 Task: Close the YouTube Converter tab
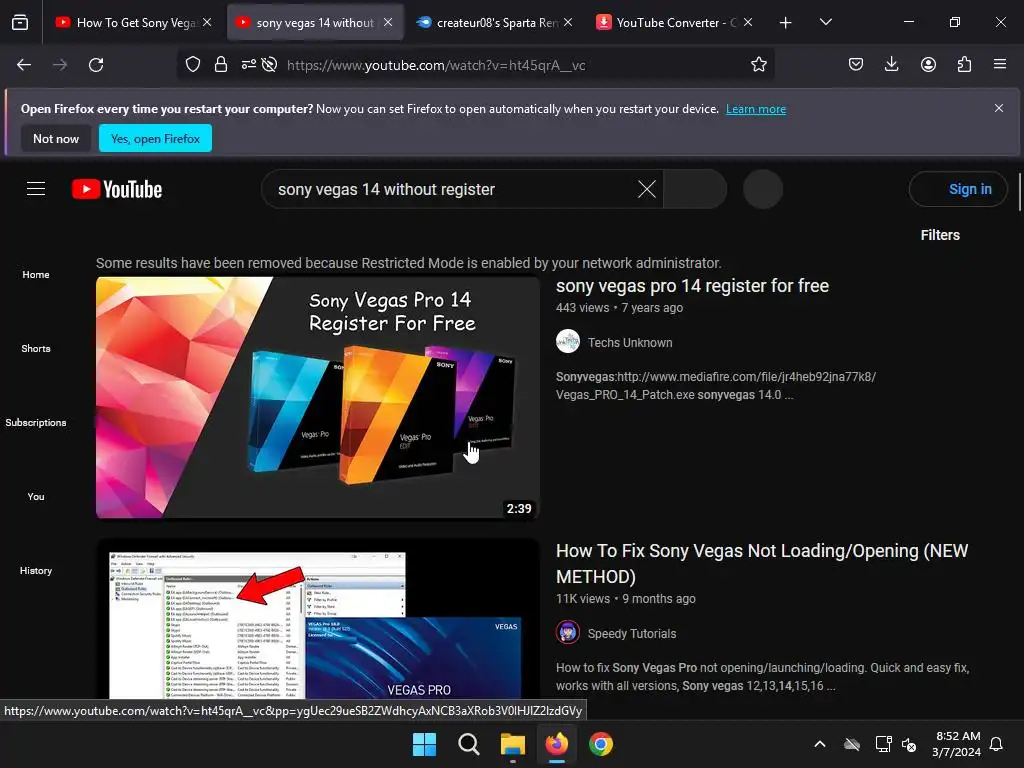[748, 22]
